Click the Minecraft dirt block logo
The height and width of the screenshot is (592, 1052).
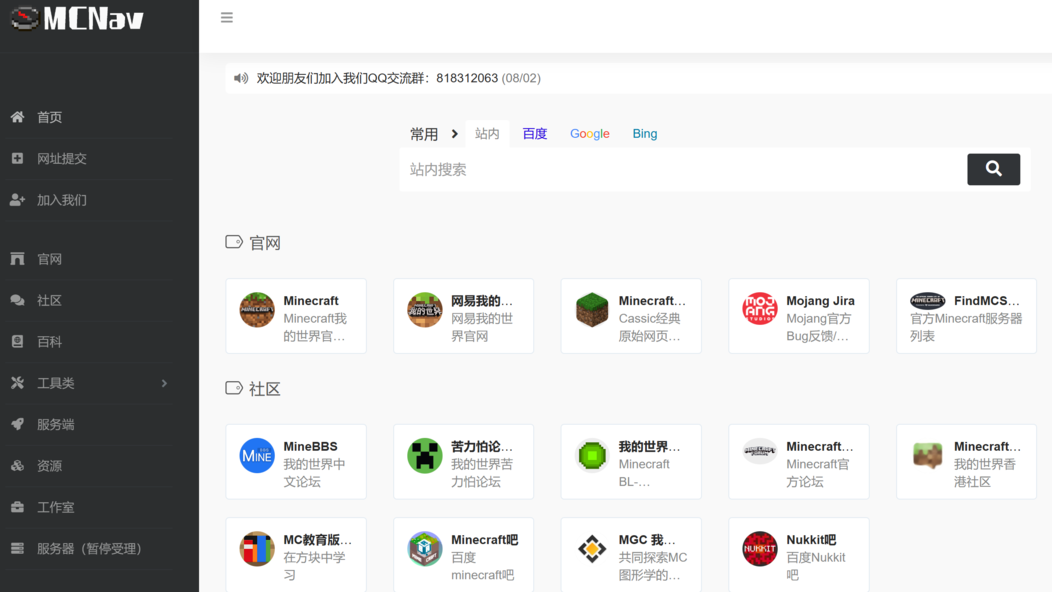coord(257,309)
